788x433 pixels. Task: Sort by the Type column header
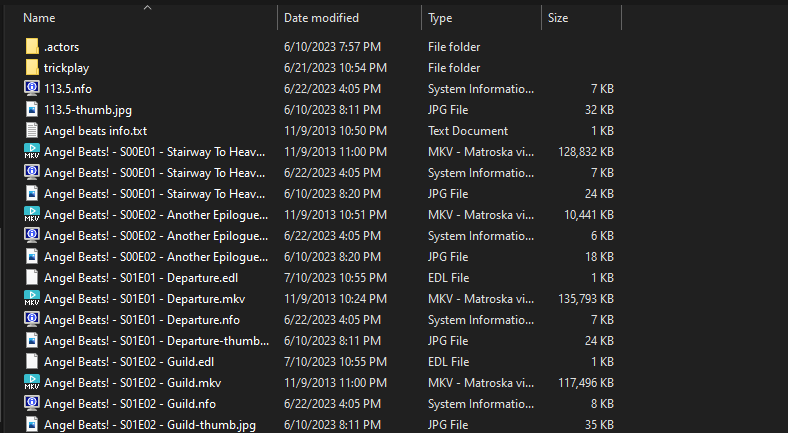440,18
